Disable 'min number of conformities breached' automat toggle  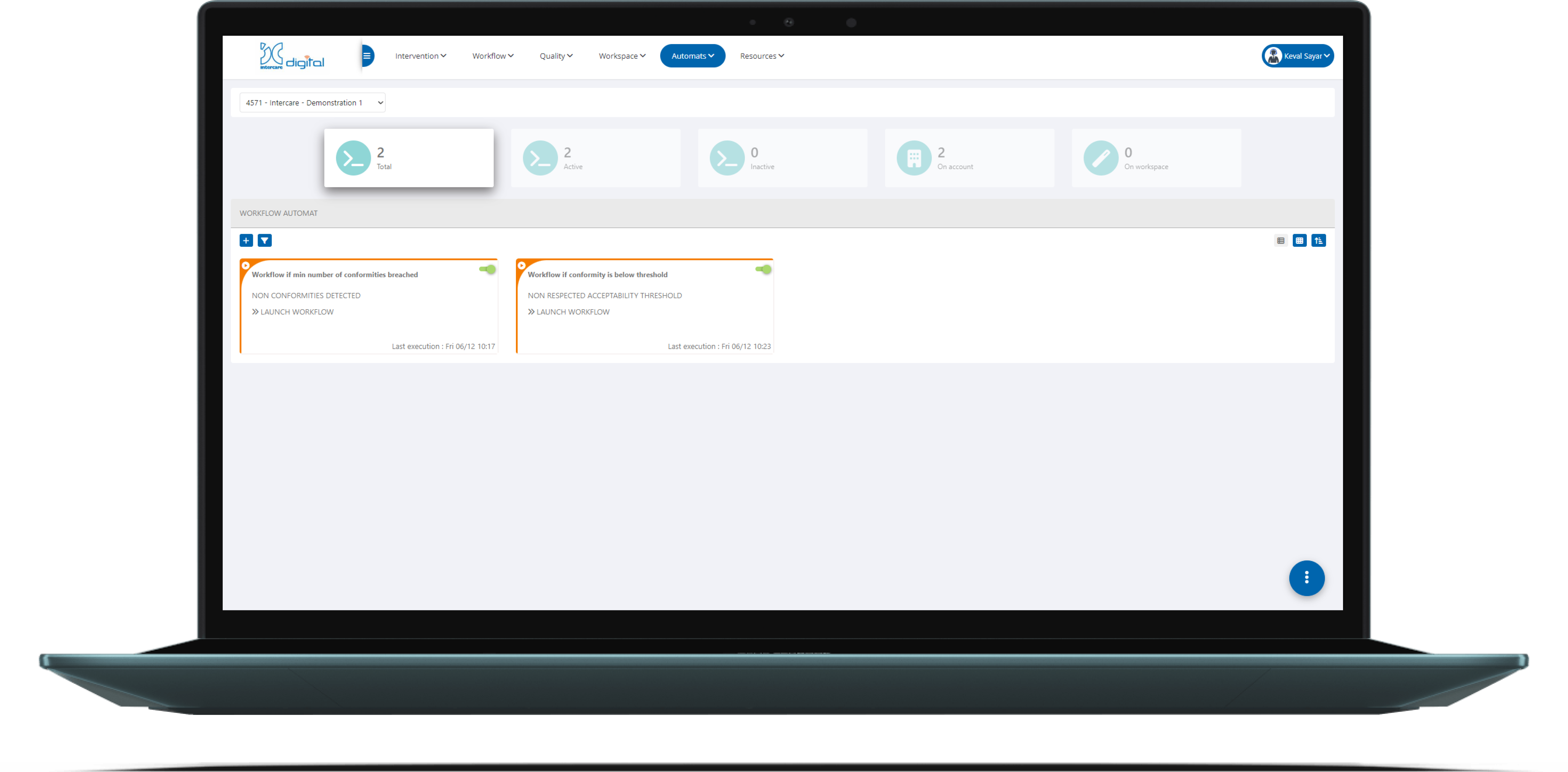[x=488, y=269]
